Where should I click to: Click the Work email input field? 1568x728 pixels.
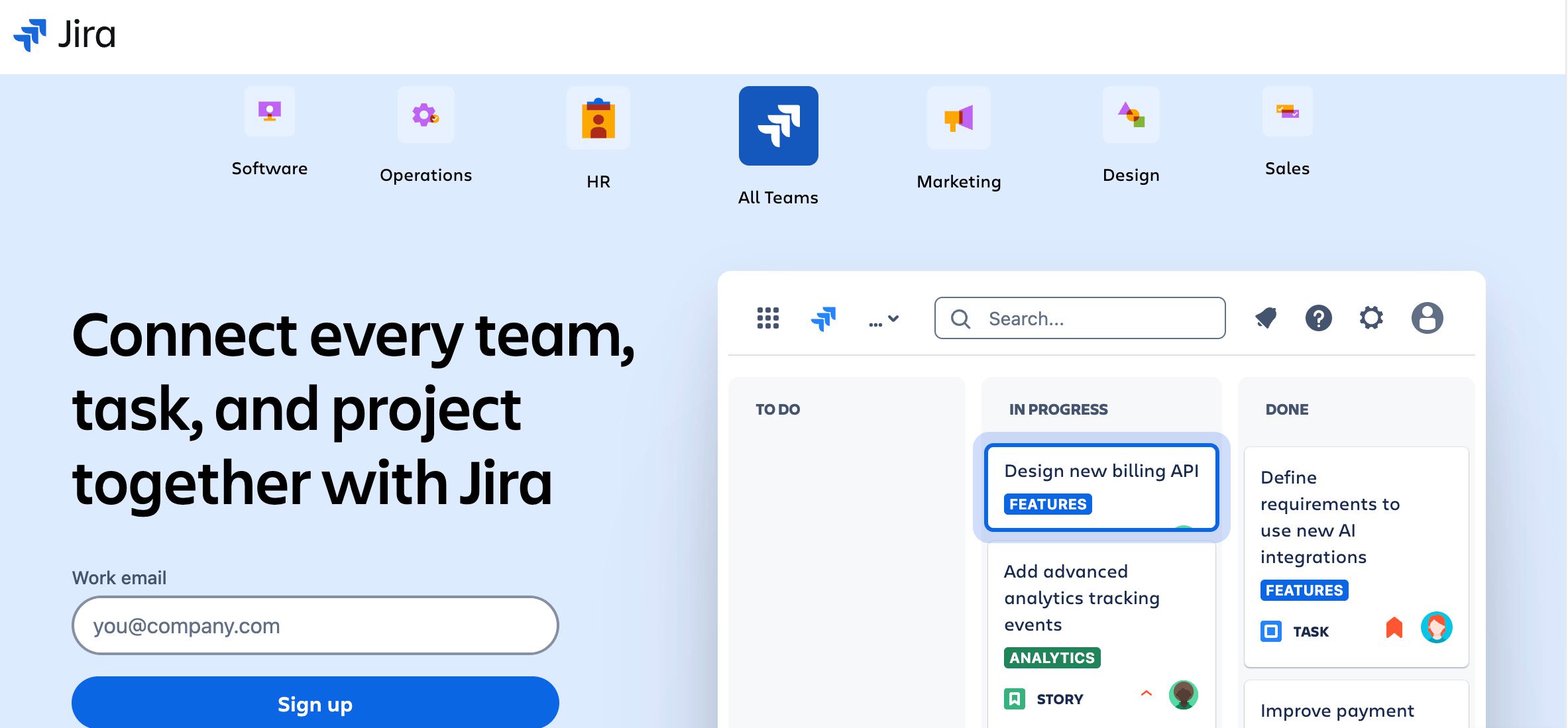pyautogui.click(x=315, y=625)
